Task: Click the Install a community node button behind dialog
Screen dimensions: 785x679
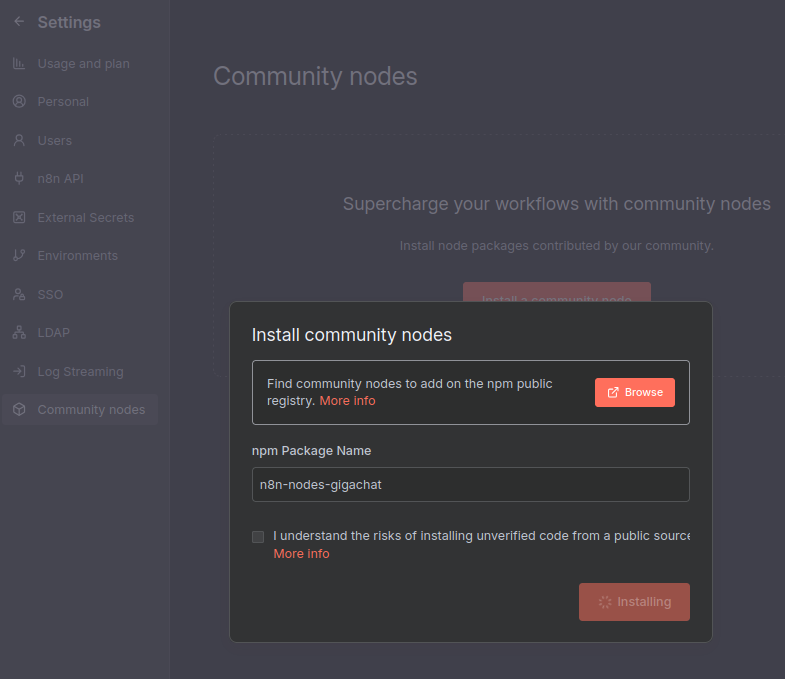Action: (x=557, y=292)
